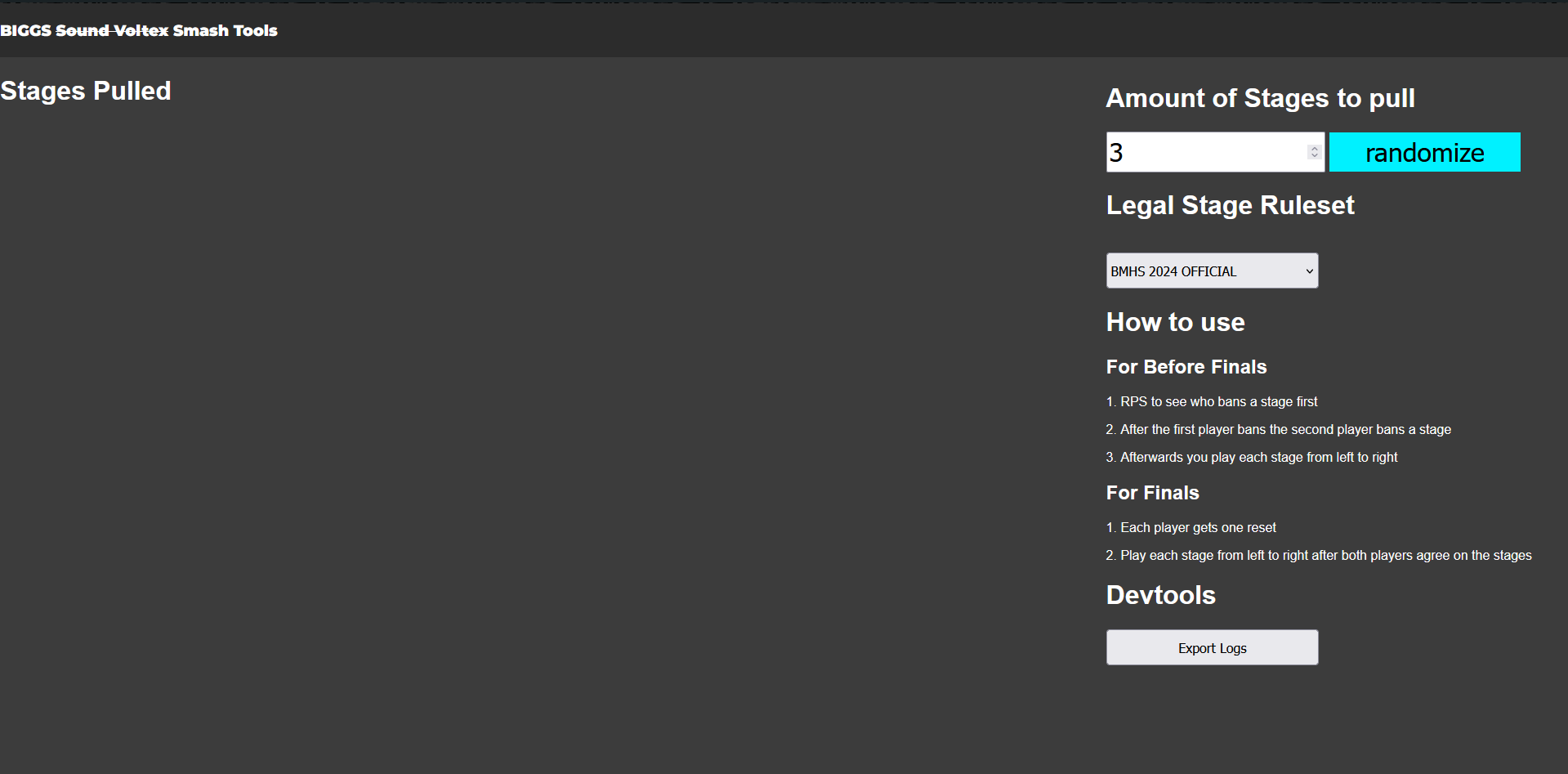This screenshot has height=774, width=1568.
Task: Click the For Before Finals subheading
Action: (1186, 367)
